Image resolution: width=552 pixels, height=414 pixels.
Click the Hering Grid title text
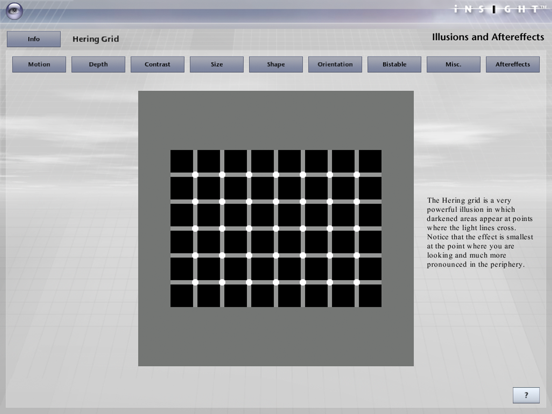tap(96, 39)
